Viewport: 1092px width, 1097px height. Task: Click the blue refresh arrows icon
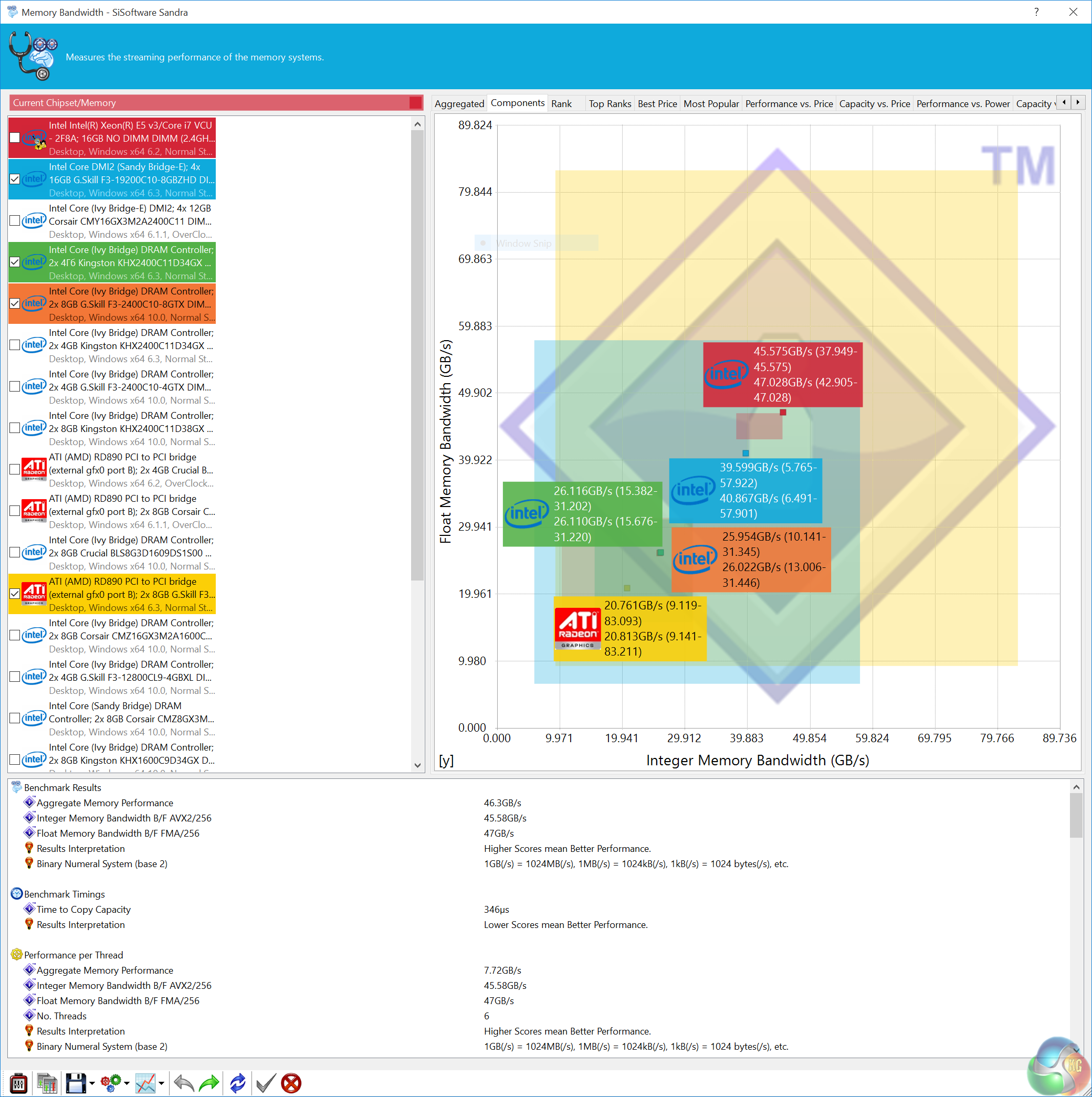coord(238,1083)
